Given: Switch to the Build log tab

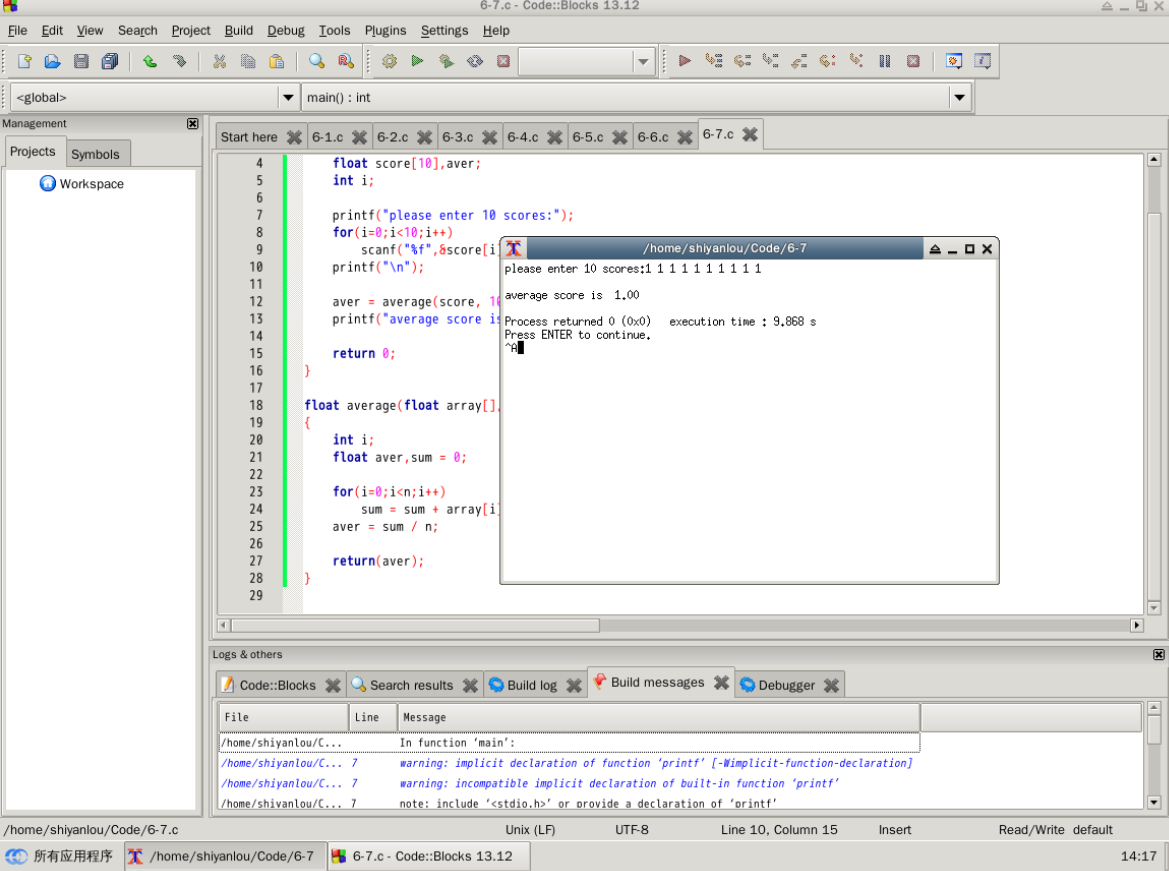Looking at the screenshot, I should tap(531, 685).
